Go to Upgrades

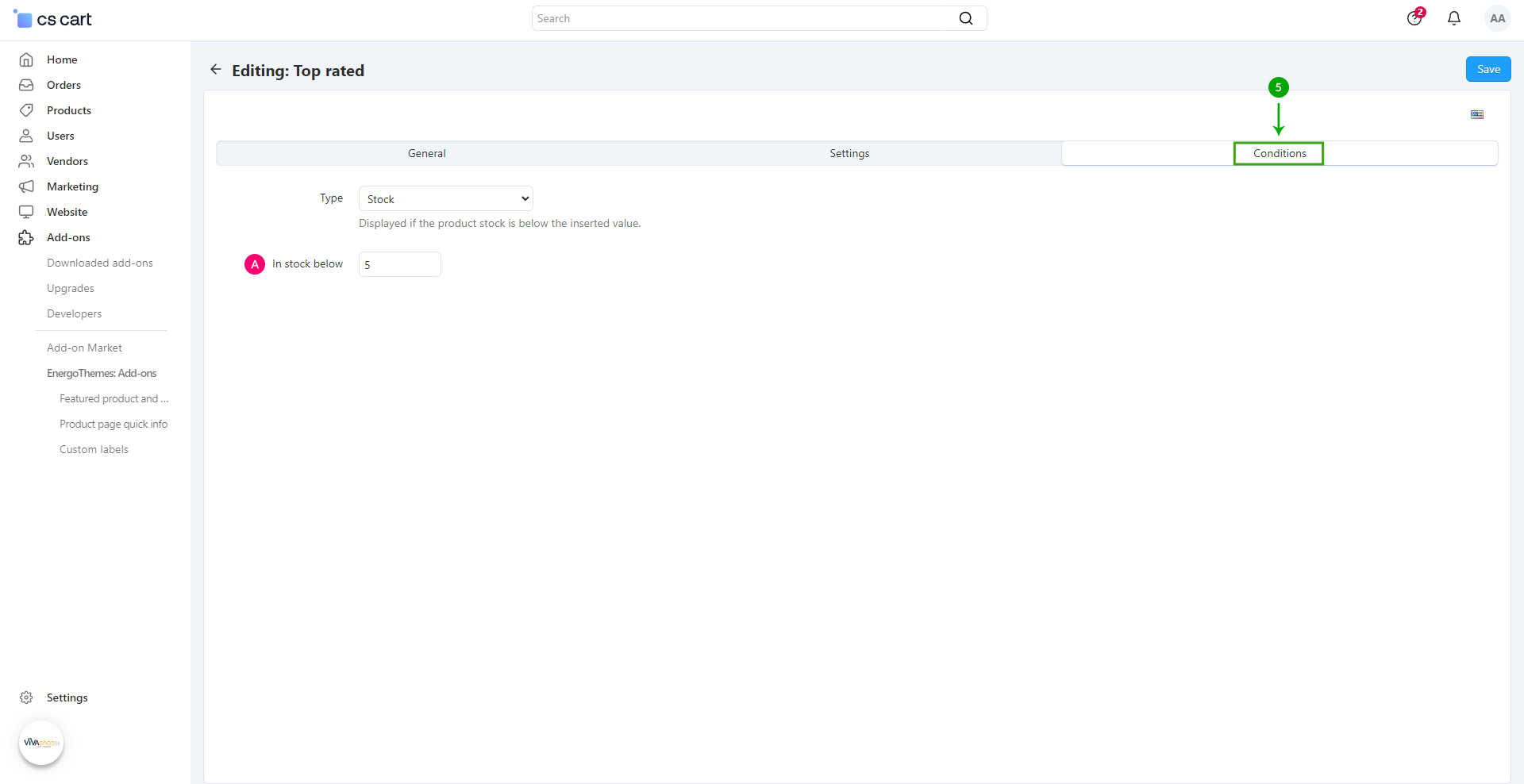point(71,288)
